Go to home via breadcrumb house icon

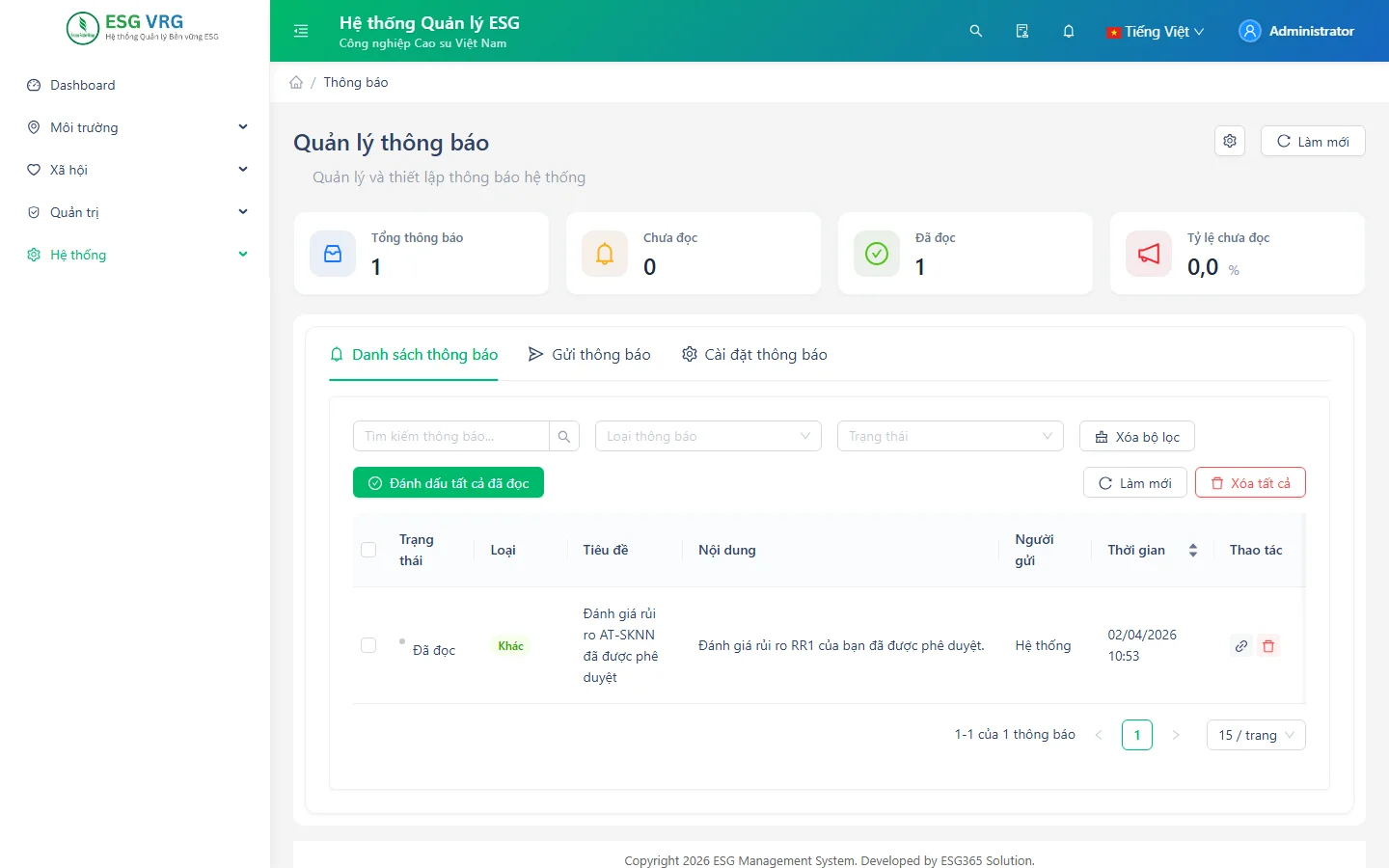pyautogui.click(x=296, y=82)
